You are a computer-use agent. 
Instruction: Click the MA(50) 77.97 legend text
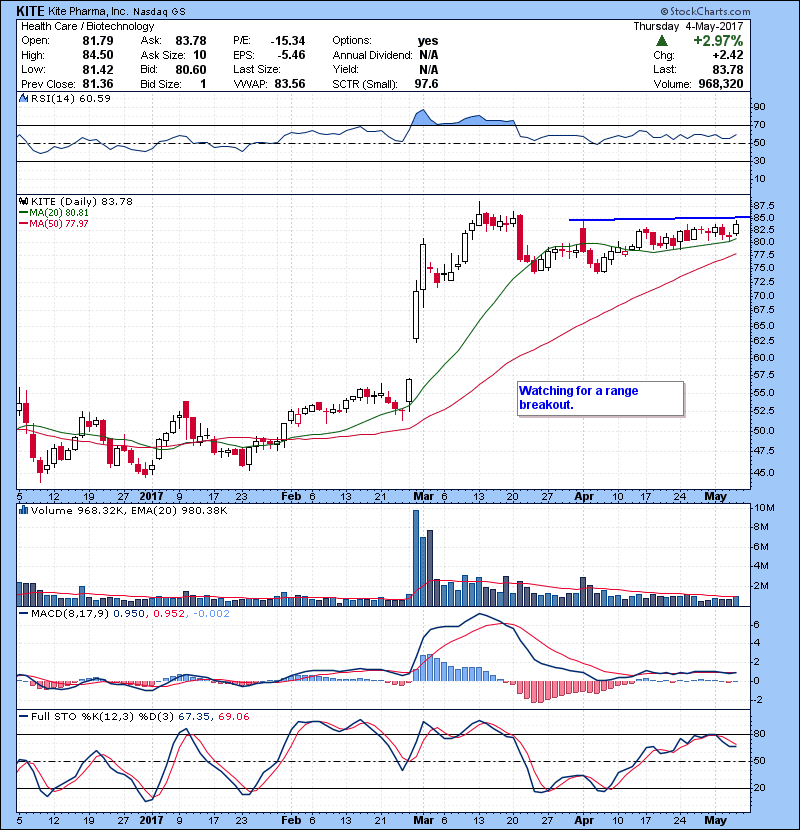(x=59, y=224)
